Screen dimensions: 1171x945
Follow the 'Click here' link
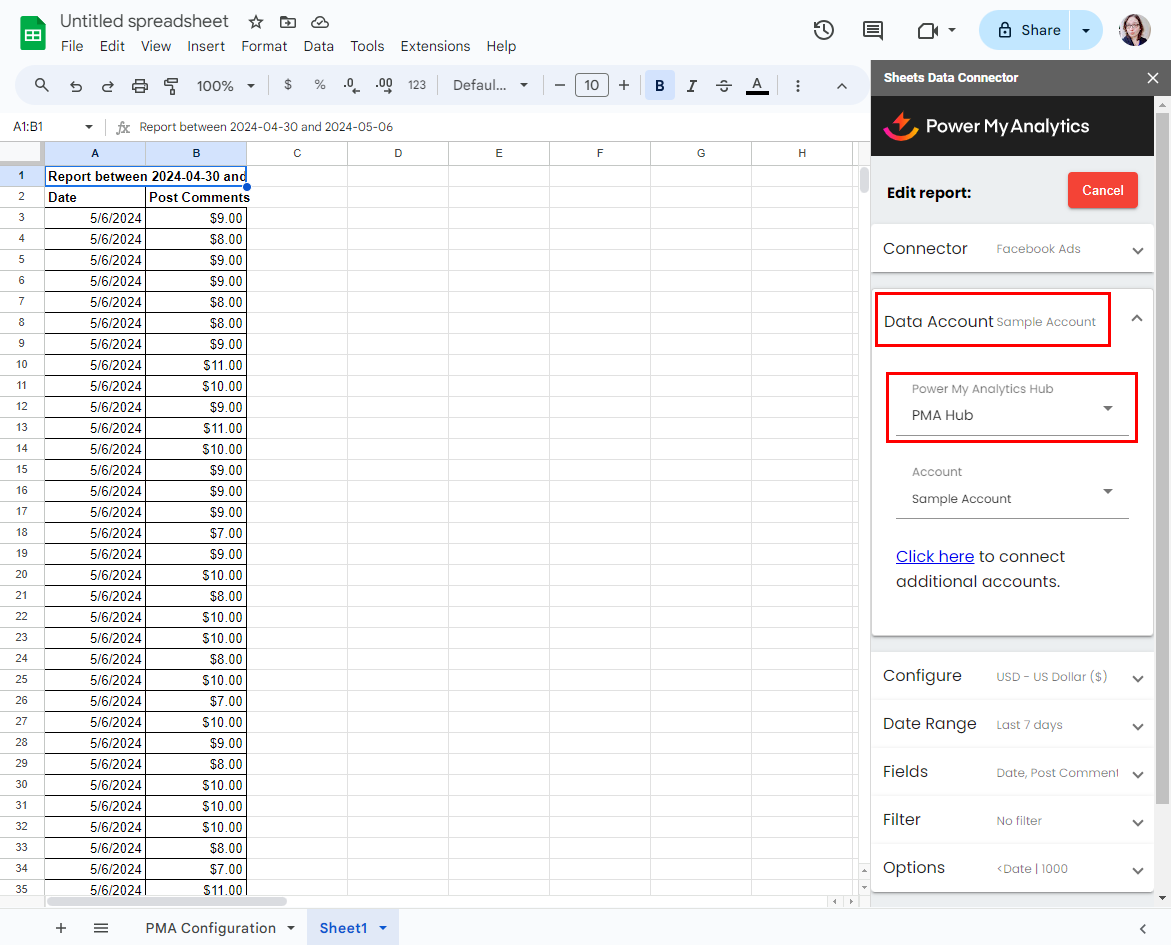point(934,557)
